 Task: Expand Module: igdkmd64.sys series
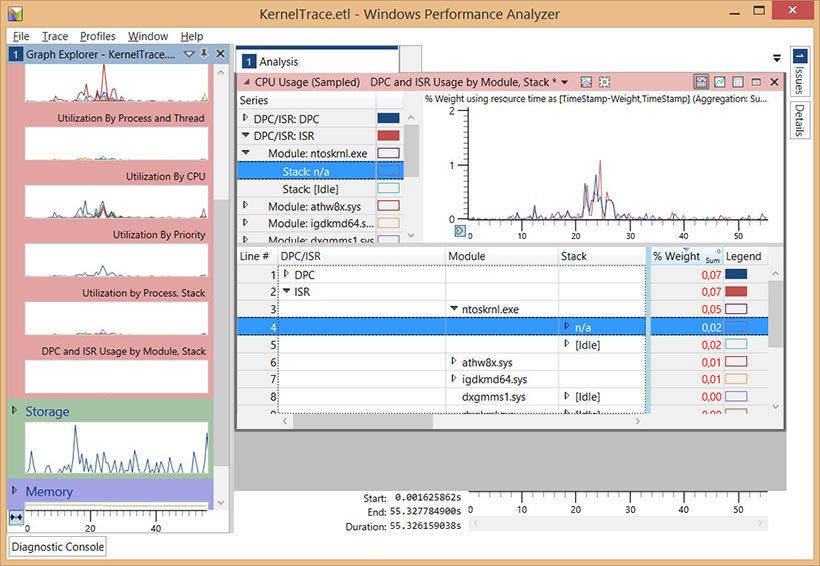tap(245, 222)
